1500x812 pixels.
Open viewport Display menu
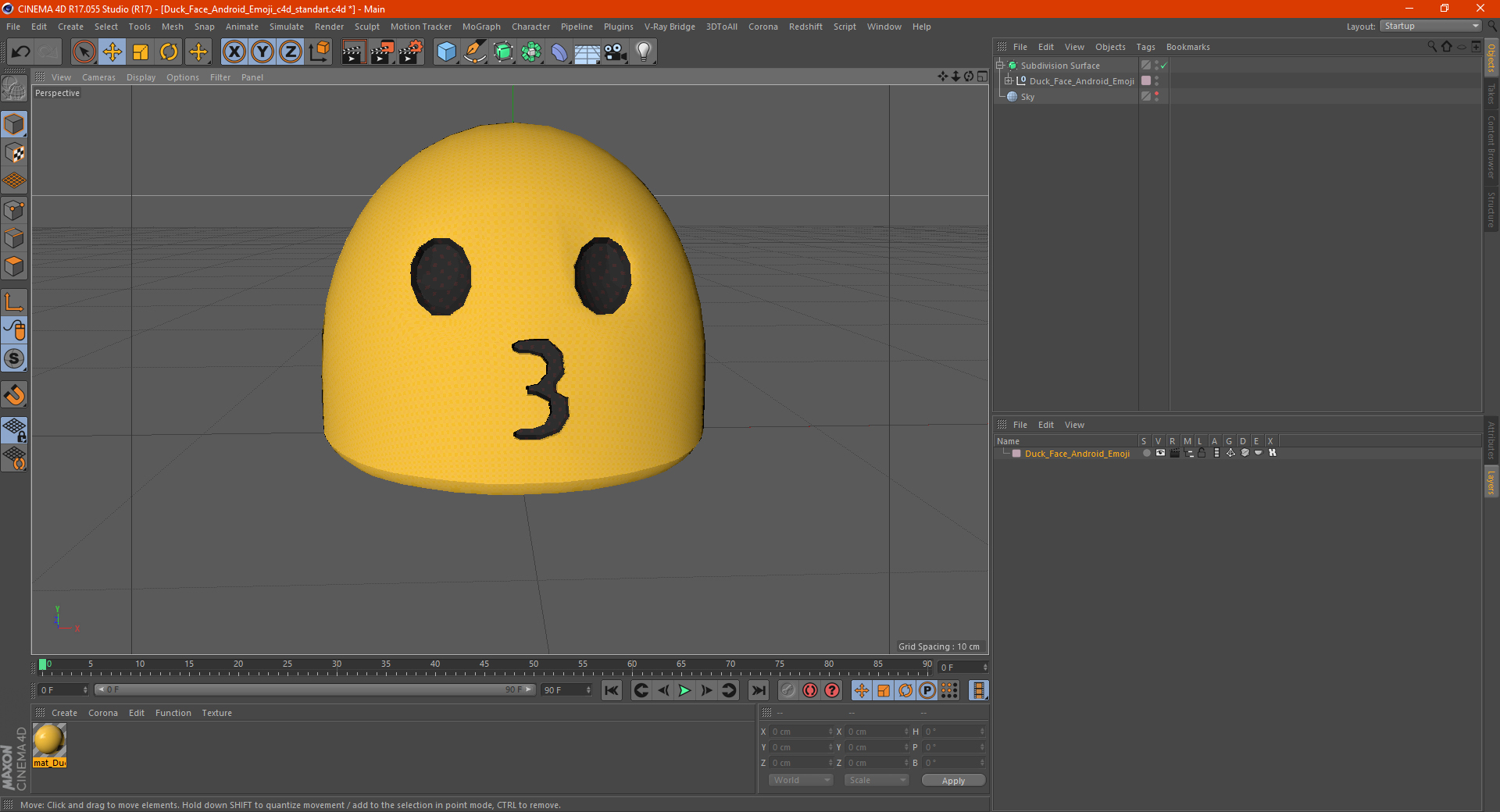[141, 77]
